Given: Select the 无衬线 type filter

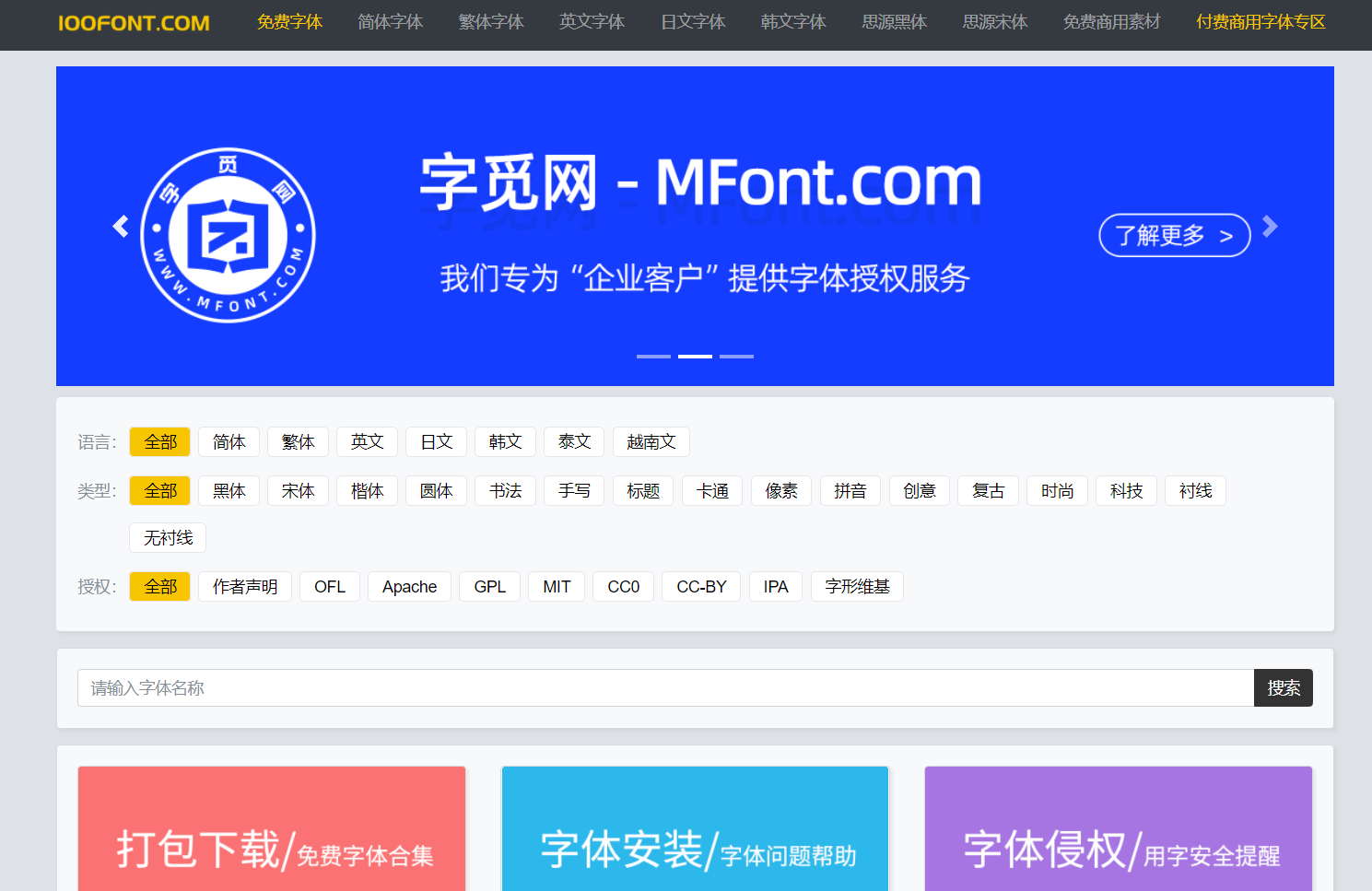Looking at the screenshot, I should [x=168, y=538].
